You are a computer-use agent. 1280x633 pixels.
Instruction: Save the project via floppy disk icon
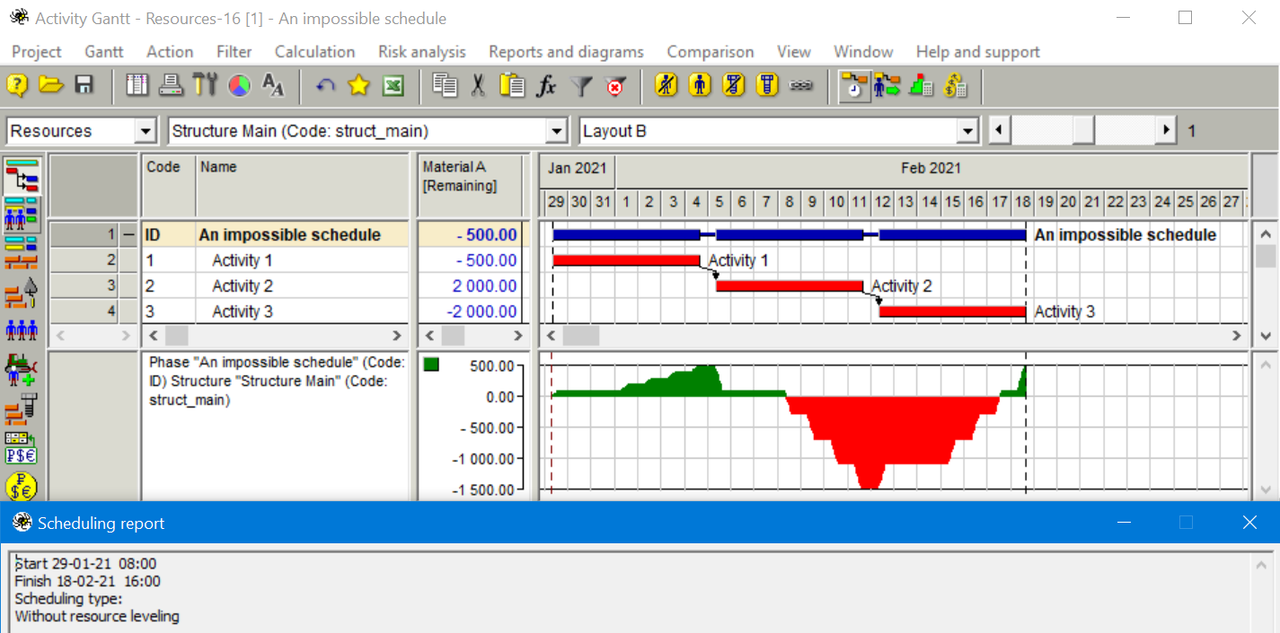click(x=84, y=86)
